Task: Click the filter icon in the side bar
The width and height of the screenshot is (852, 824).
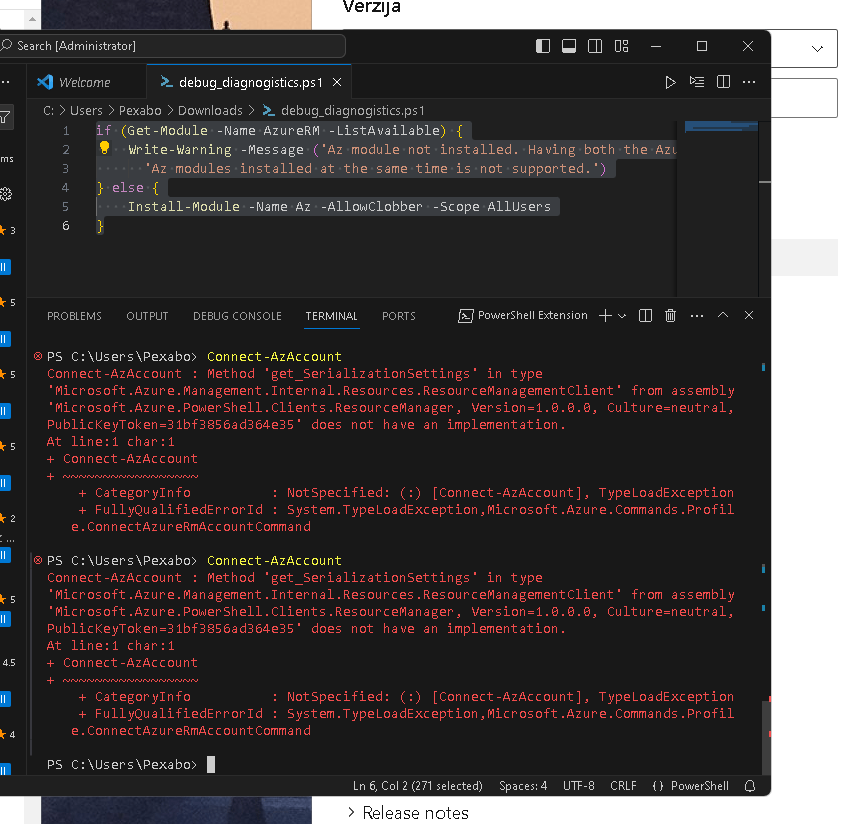Action: pyautogui.click(x=5, y=117)
